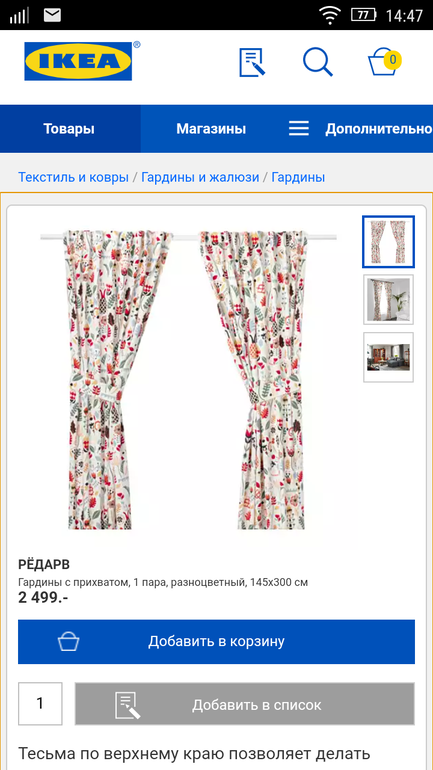The height and width of the screenshot is (770, 433).
Task: Check the Wi-Fi status icon
Action: coord(330,15)
